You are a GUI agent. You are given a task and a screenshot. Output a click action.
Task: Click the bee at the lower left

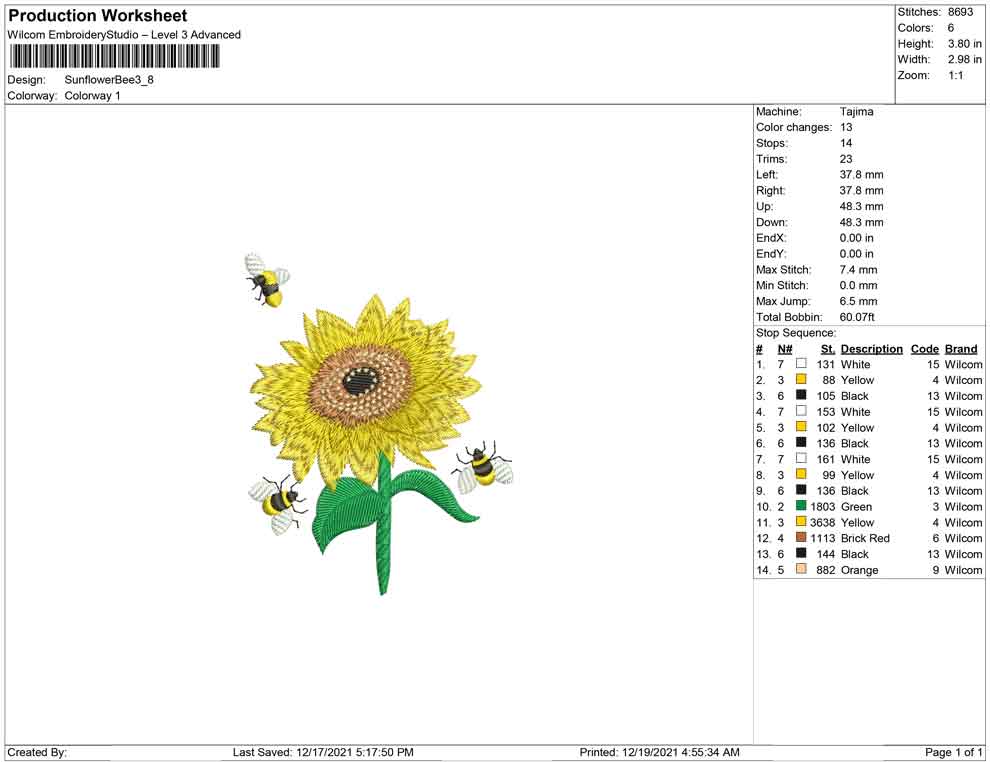[x=275, y=501]
